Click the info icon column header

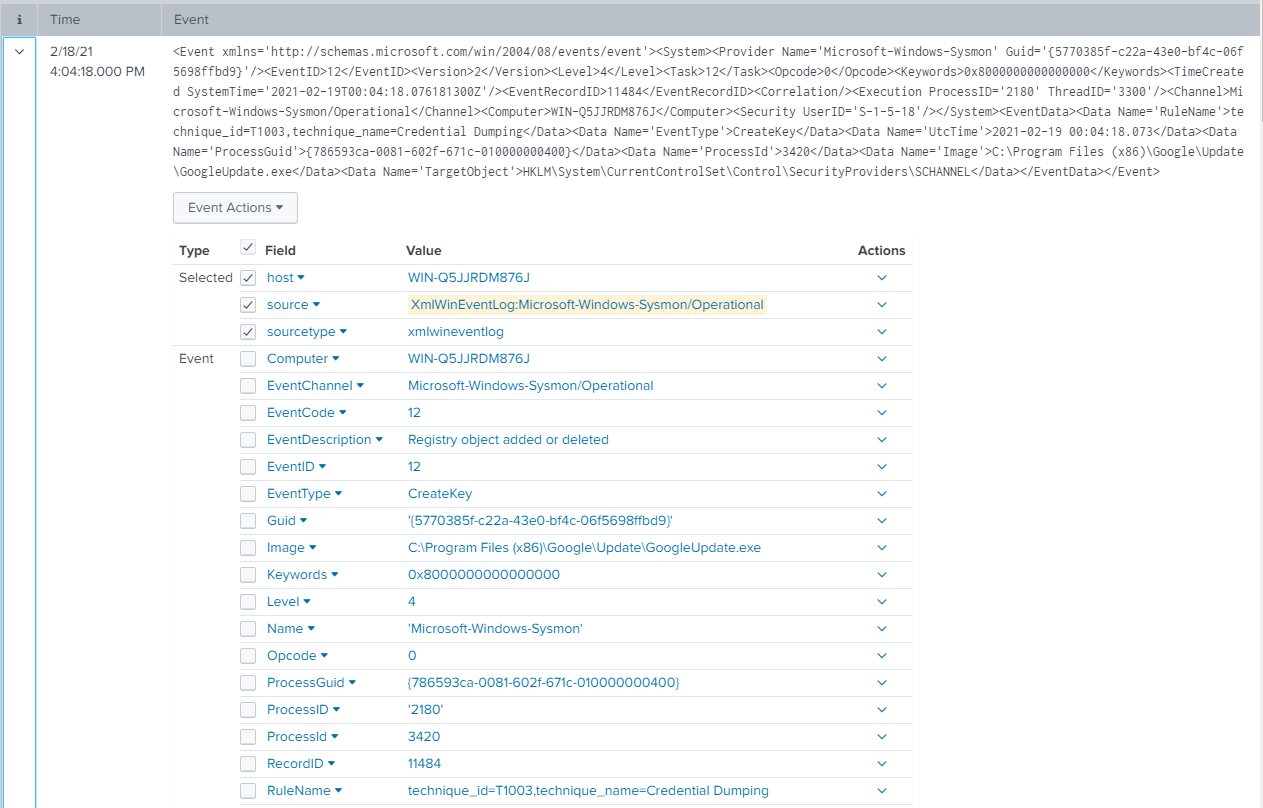(x=19, y=19)
